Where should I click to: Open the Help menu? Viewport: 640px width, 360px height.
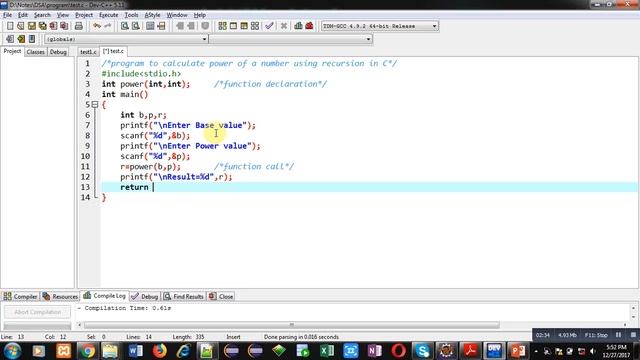click(199, 15)
